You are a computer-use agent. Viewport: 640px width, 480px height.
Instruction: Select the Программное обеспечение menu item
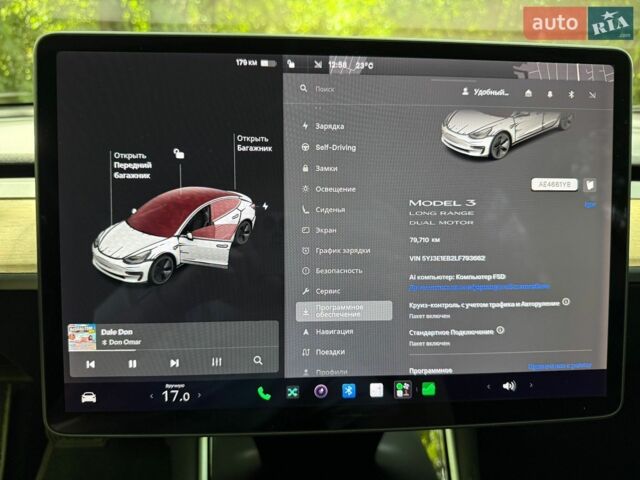[x=344, y=311]
